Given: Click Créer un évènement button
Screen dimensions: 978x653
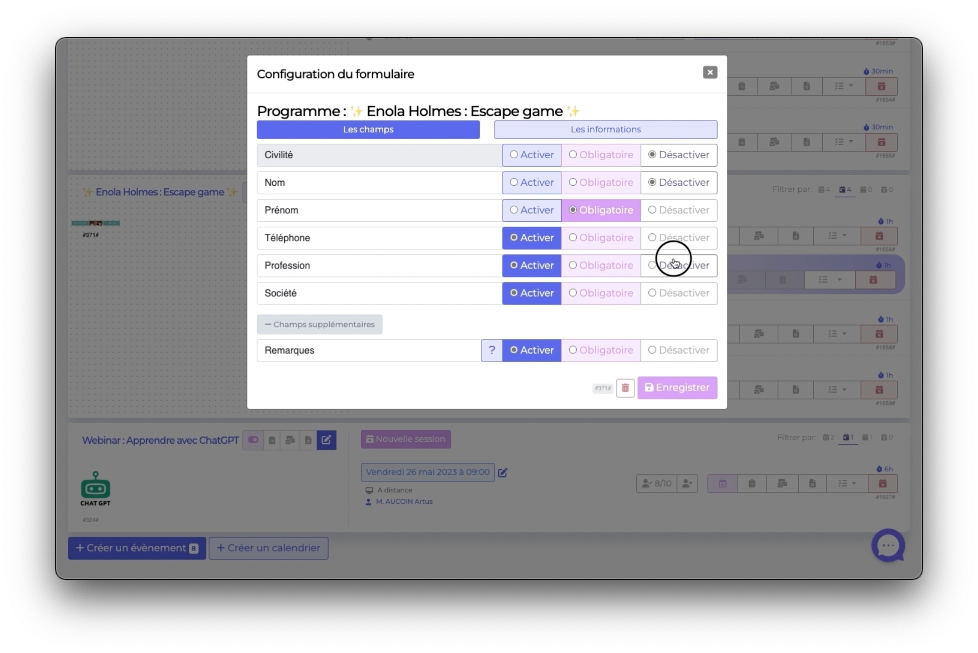Looking at the screenshot, I should (136, 548).
